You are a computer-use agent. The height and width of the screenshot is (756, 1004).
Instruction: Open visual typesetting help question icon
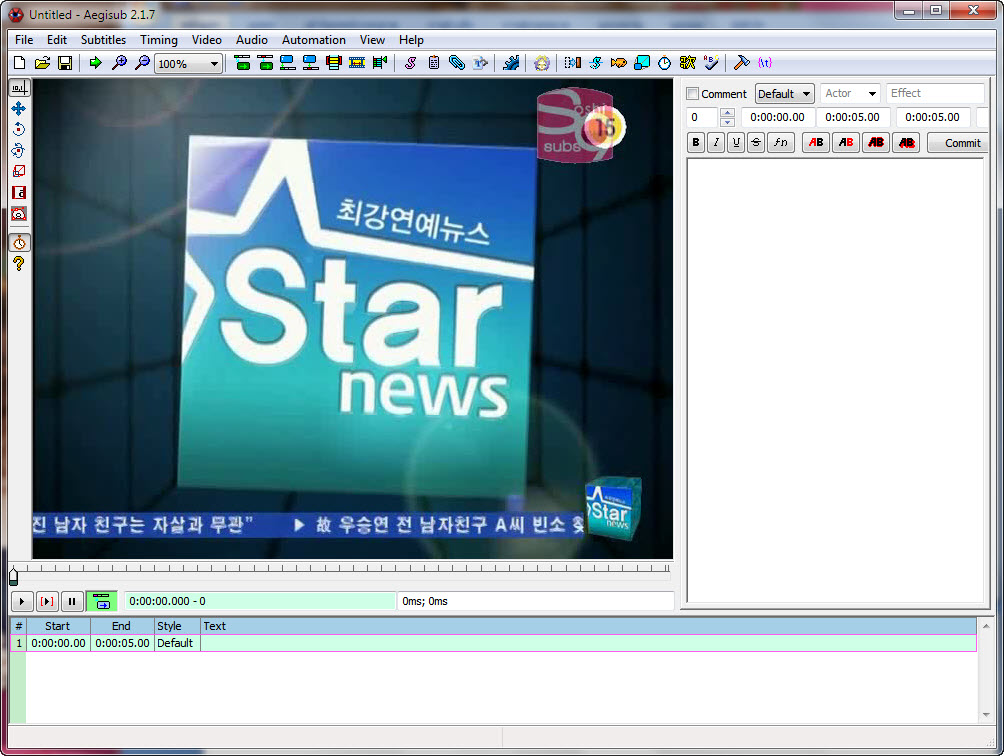click(x=19, y=264)
